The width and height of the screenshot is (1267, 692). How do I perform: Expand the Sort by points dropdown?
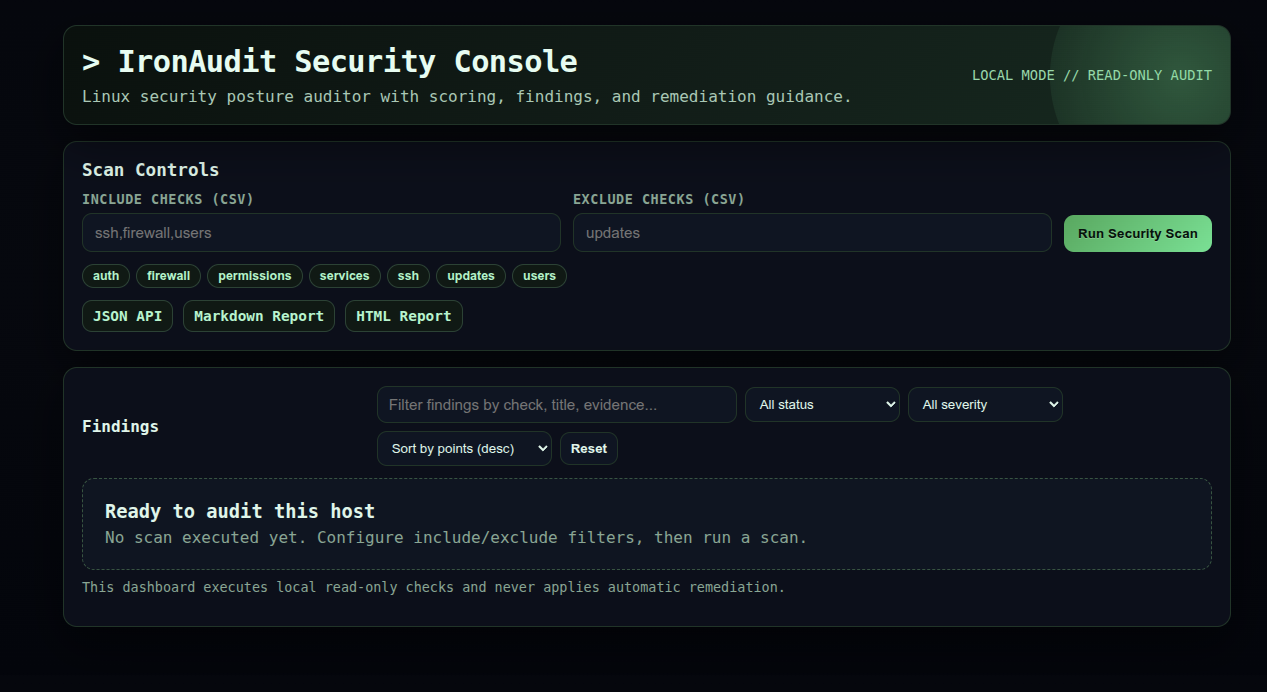pos(463,449)
